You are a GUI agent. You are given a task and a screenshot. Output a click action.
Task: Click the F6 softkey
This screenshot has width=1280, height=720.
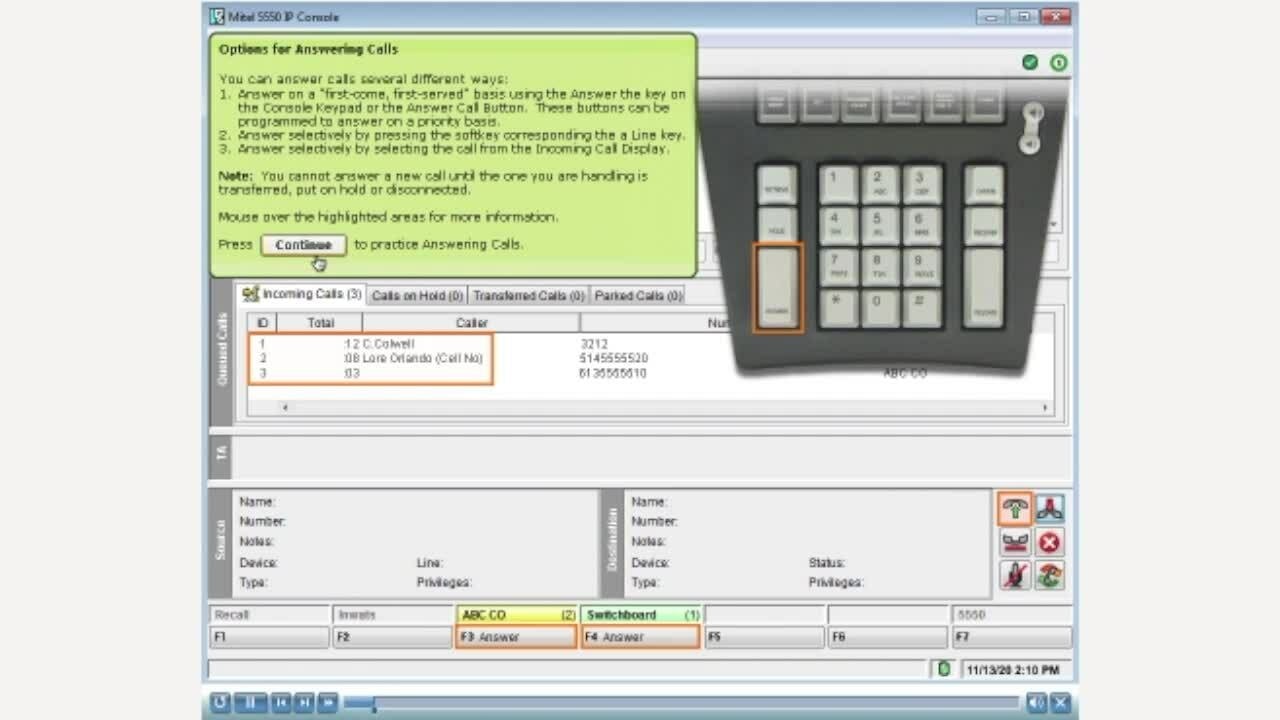click(x=888, y=637)
